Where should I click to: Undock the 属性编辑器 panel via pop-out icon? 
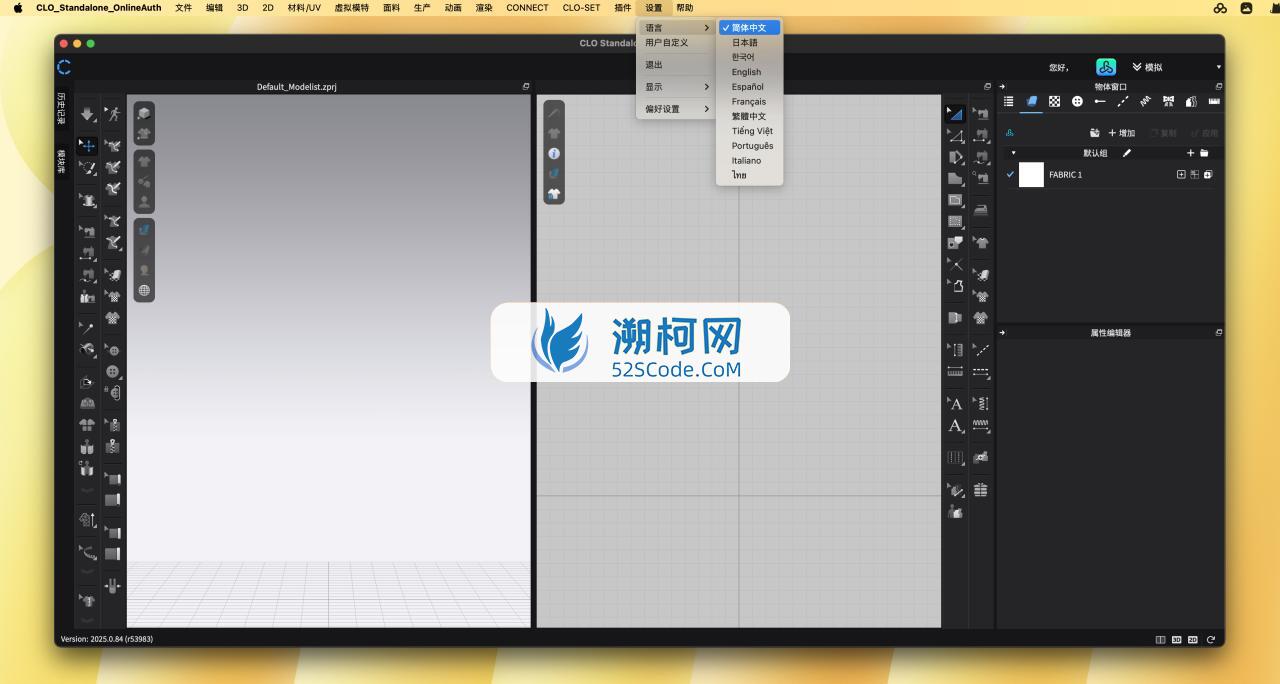click(1219, 332)
